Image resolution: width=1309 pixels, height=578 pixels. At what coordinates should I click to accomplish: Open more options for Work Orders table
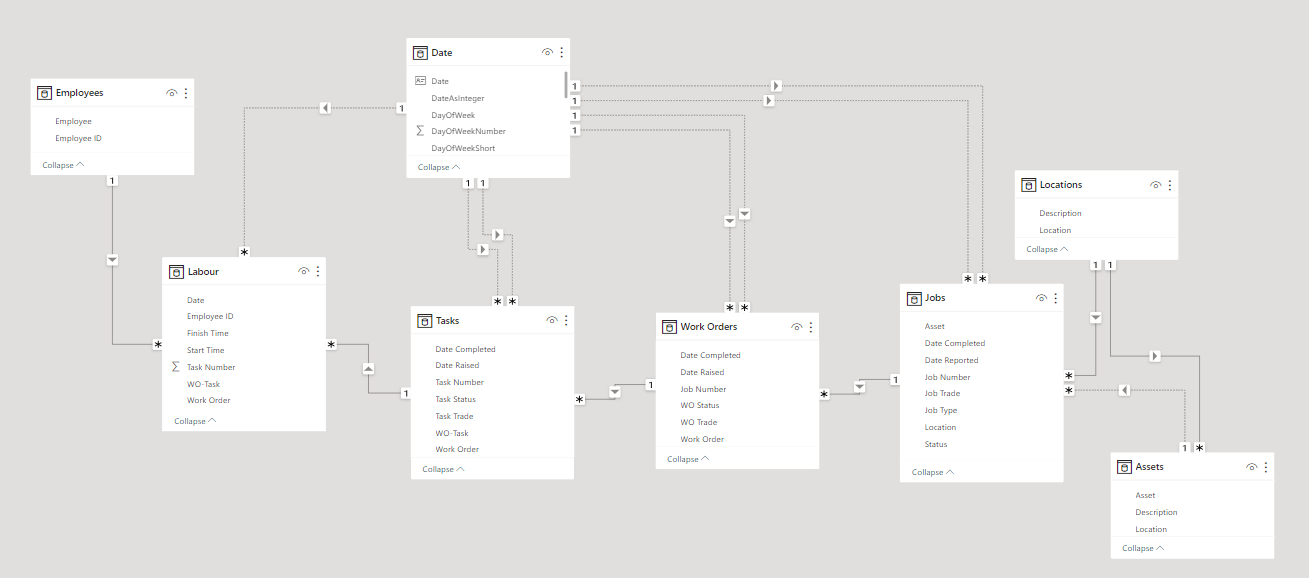(811, 326)
